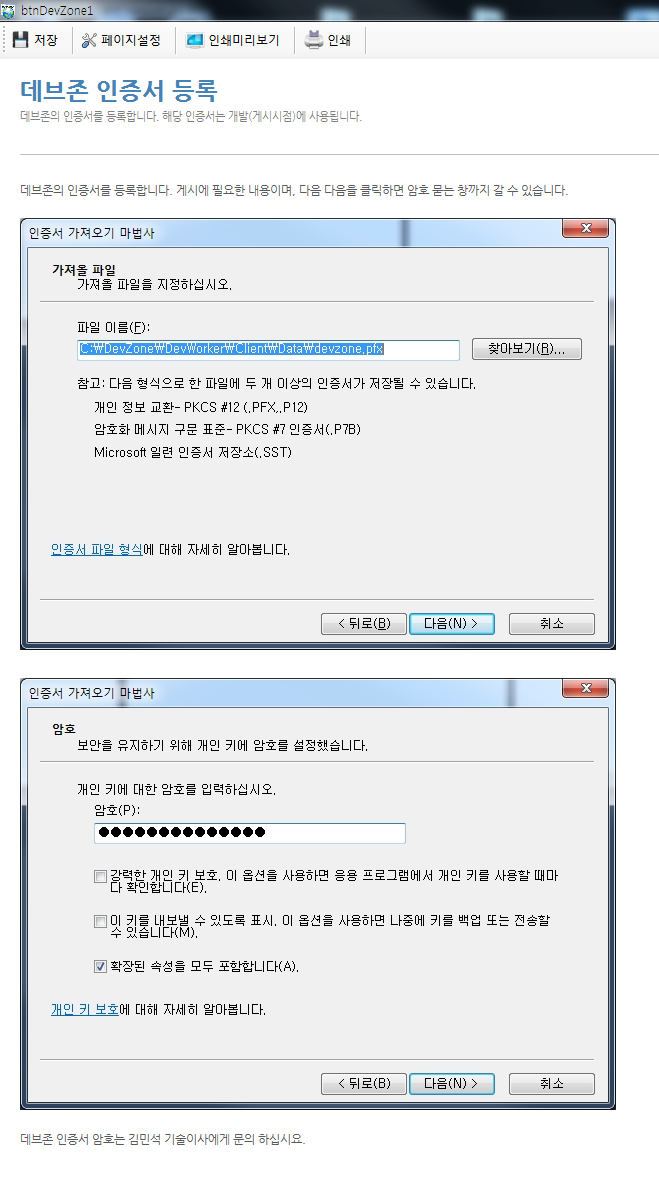Click the private key password field
This screenshot has width=659, height=1187.
(250, 833)
